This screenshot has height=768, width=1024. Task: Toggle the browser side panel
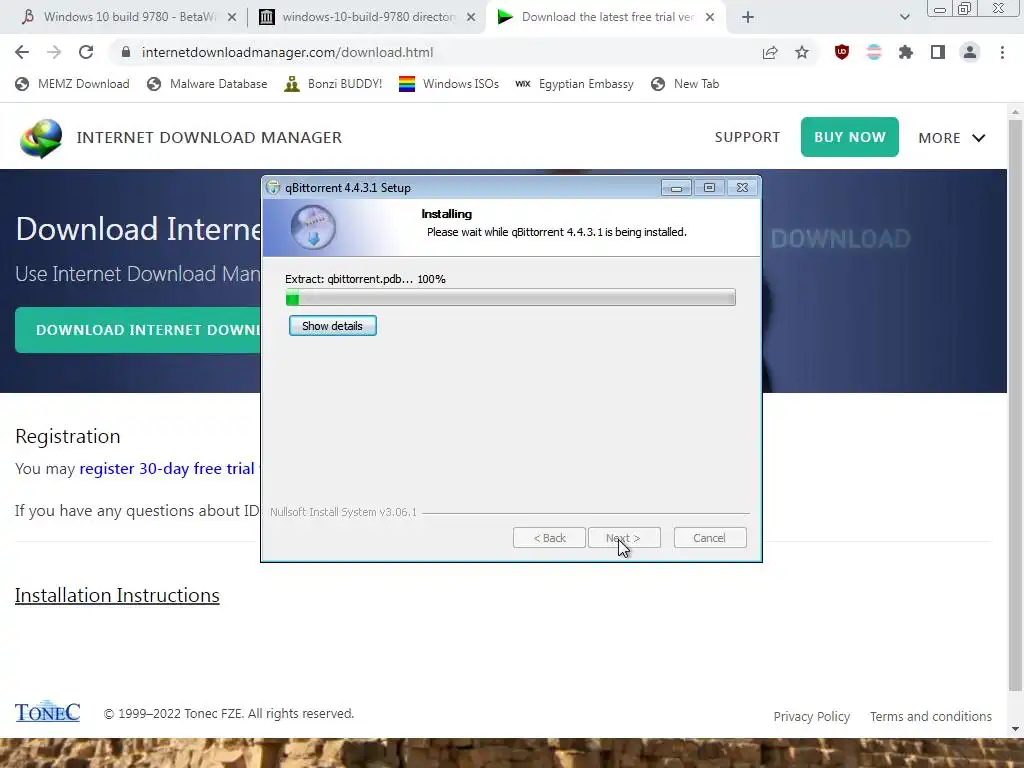tap(938, 52)
